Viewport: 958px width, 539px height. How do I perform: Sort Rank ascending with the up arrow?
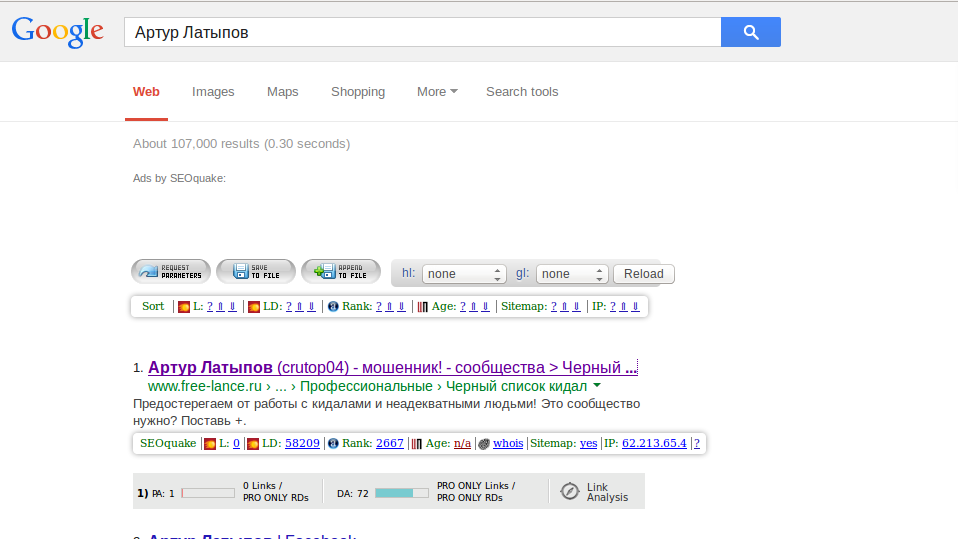coord(389,306)
